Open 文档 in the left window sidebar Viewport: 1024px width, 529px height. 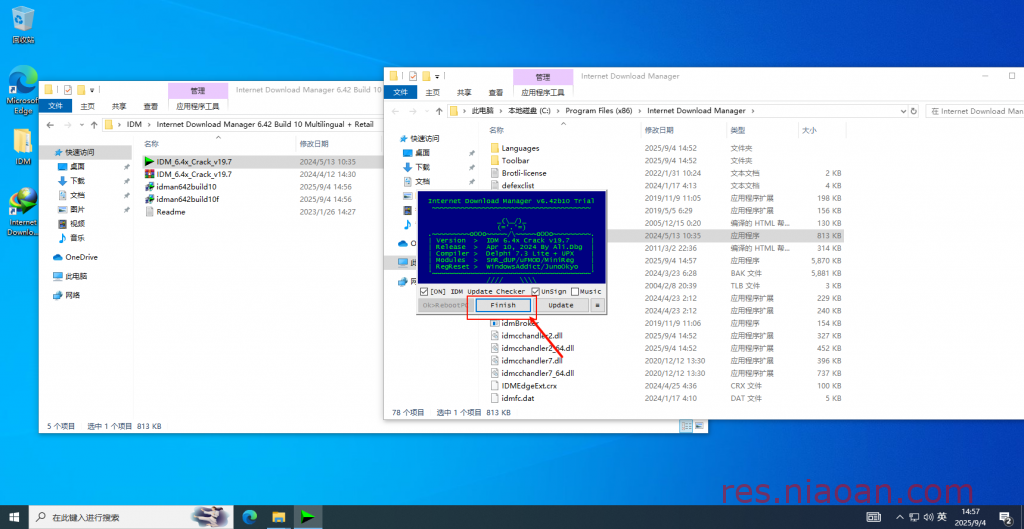77,195
